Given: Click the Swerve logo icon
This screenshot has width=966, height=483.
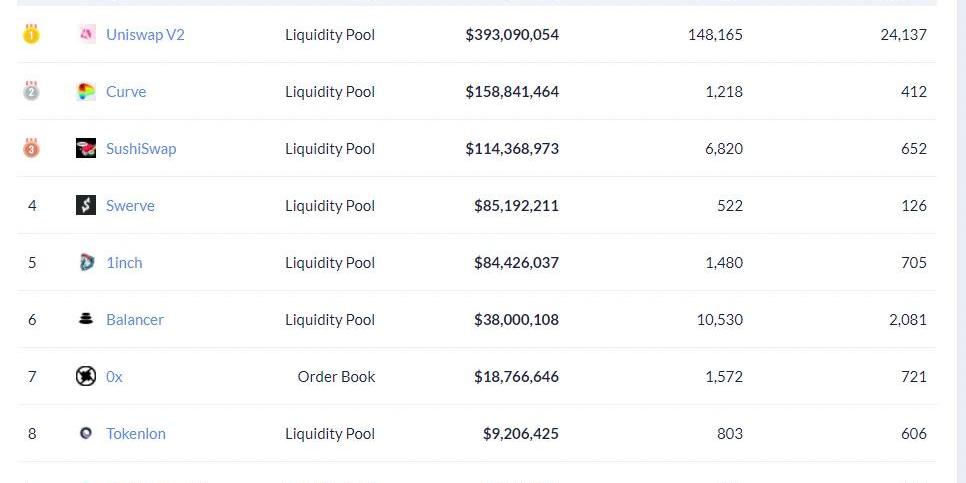Looking at the screenshot, I should point(86,206).
